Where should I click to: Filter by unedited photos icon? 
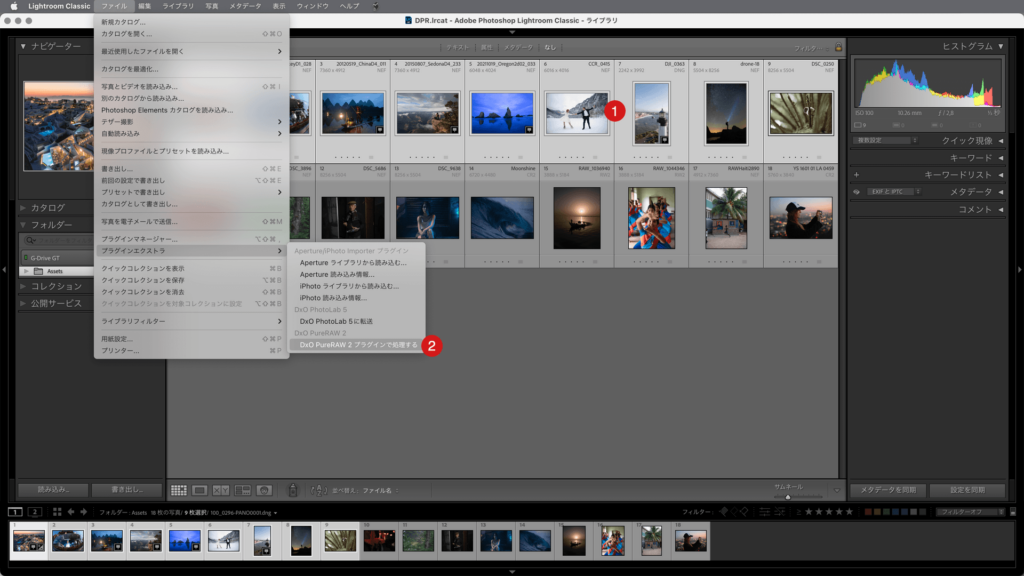[x=779, y=512]
